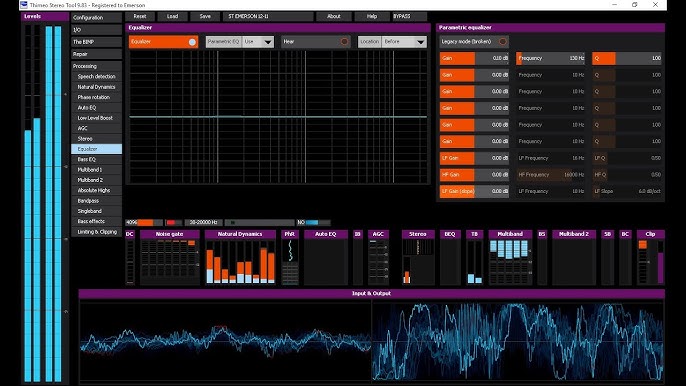Adjust the LF Gain slider
Screen dimensions: 686x386
click(474, 158)
